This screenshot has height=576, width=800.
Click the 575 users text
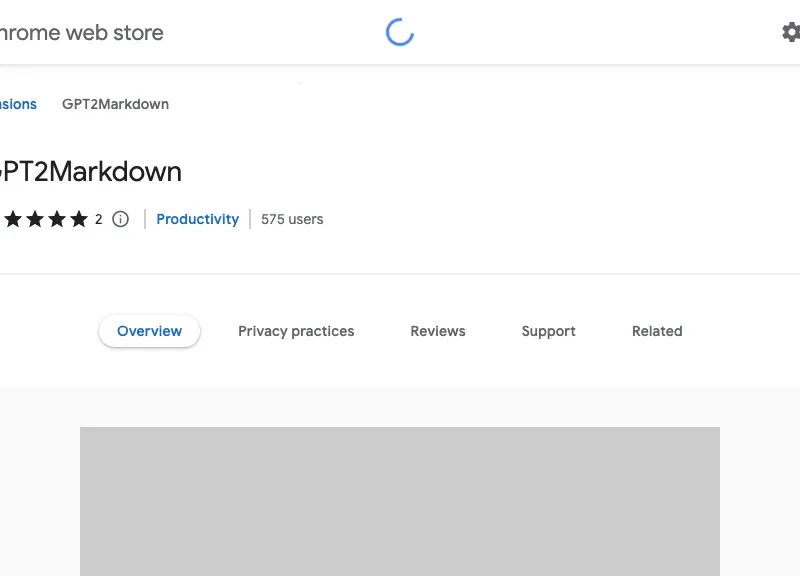click(x=292, y=219)
